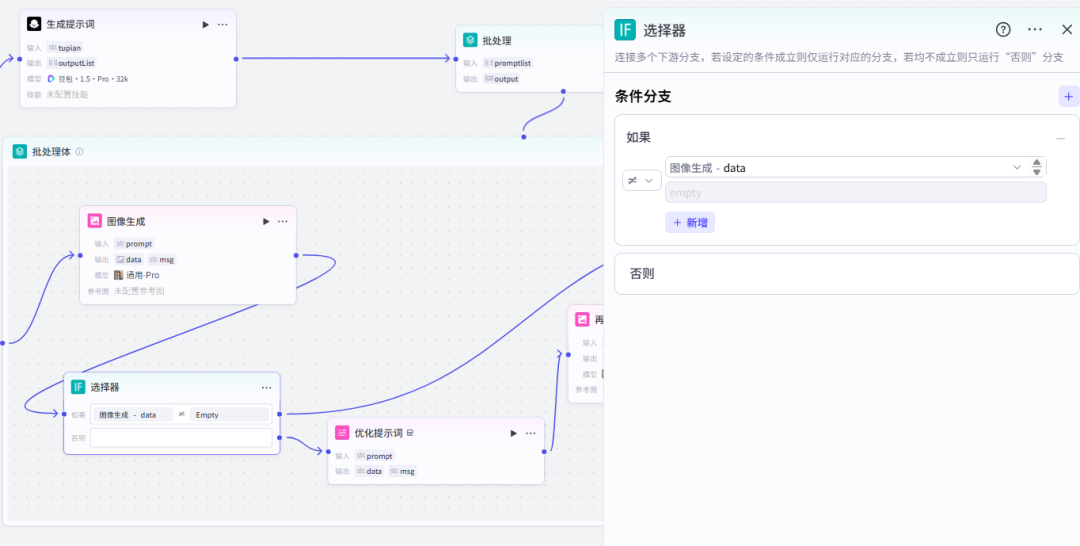
Task: Click the prompt input tag in 优化提示词
Action: pyautogui.click(x=375, y=456)
